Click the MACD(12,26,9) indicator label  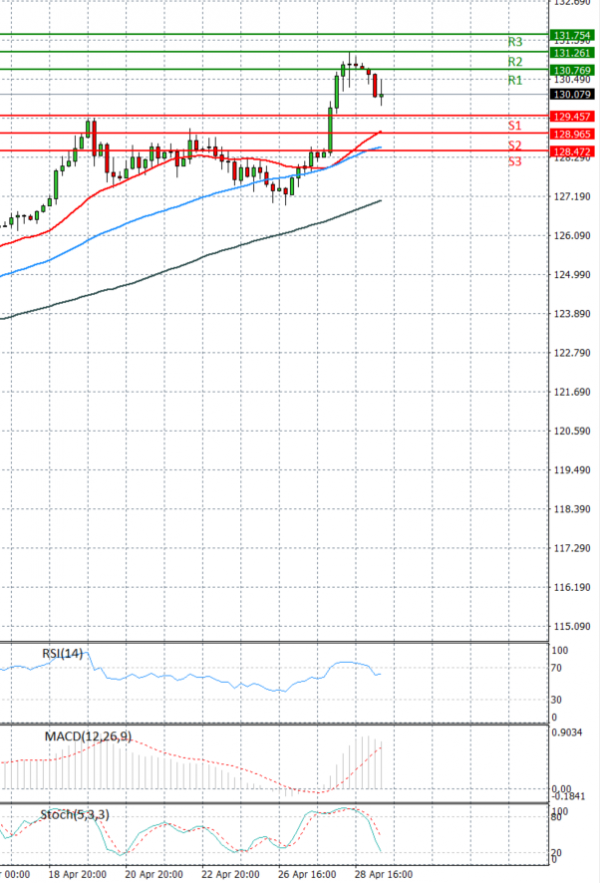pos(88,736)
